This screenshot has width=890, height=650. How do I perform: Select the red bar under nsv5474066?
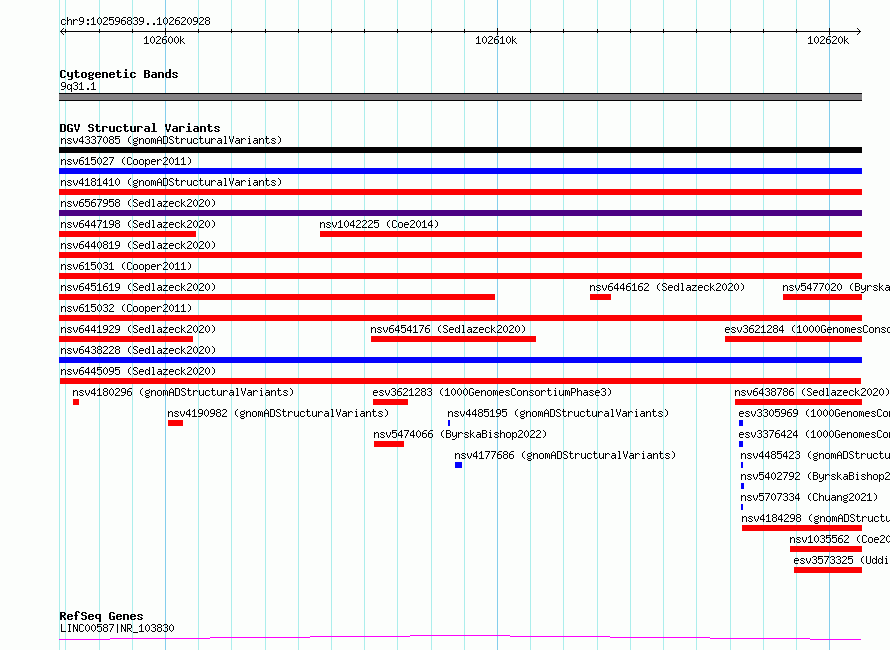tap(389, 444)
